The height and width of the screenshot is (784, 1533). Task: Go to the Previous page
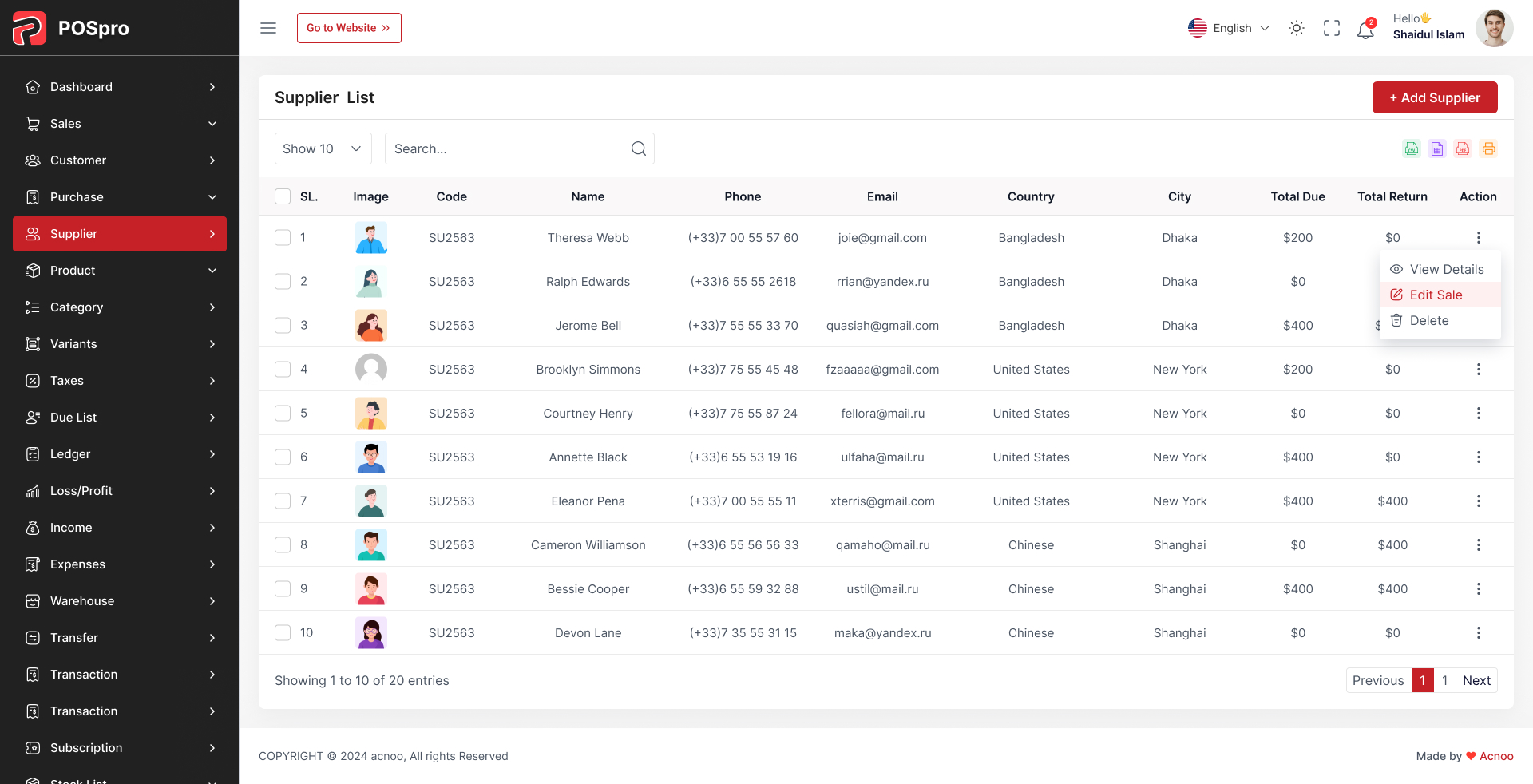tap(1378, 680)
